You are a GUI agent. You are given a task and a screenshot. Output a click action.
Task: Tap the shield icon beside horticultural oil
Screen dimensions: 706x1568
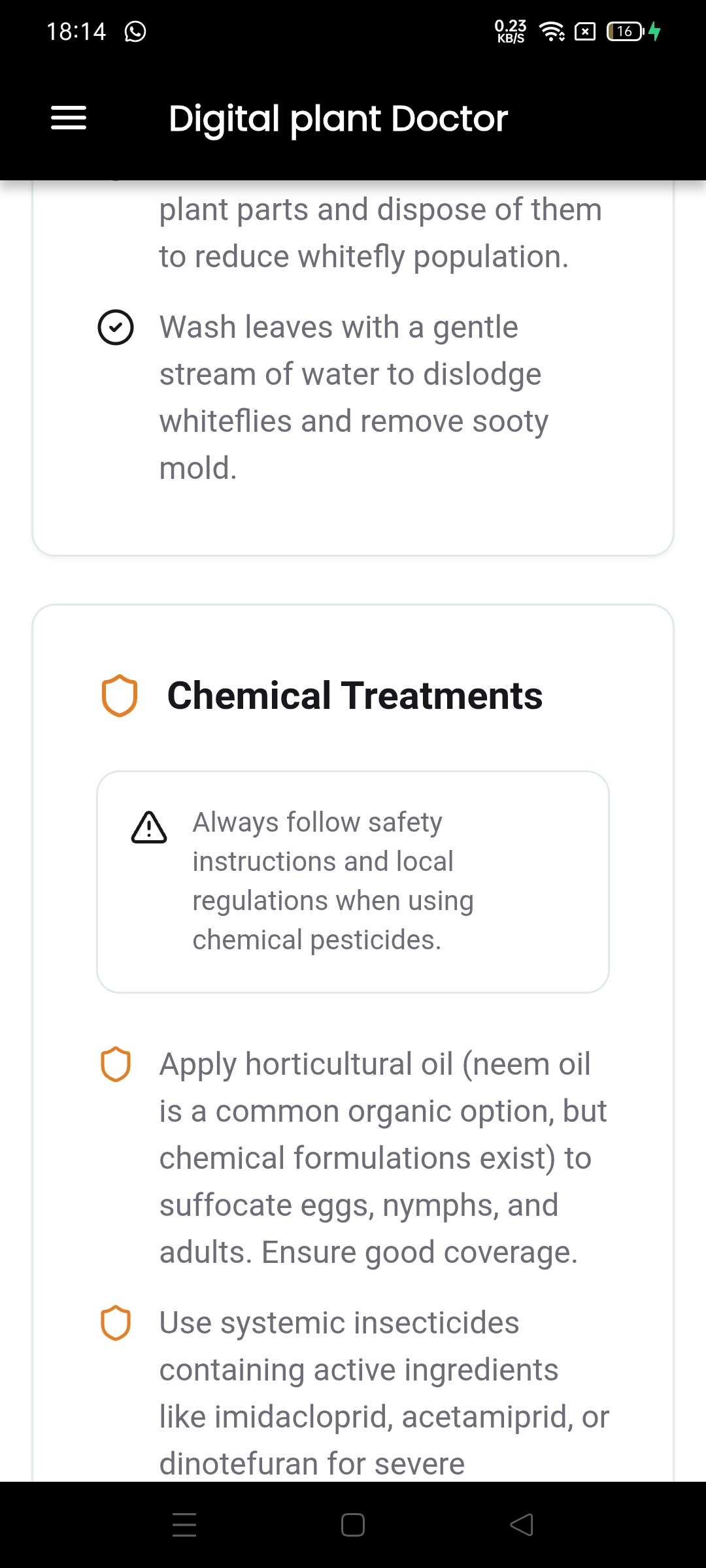point(116,1064)
